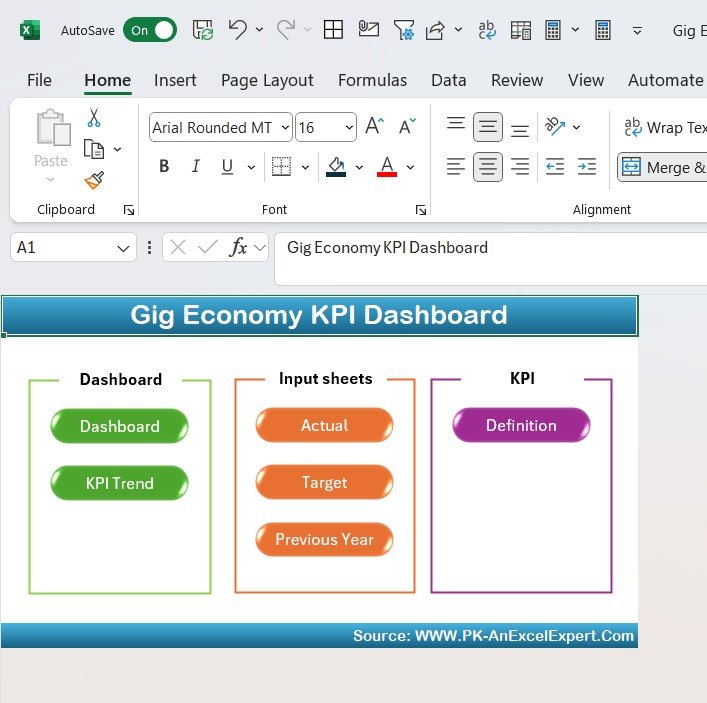Click the Redo arrow icon

click(x=286, y=30)
